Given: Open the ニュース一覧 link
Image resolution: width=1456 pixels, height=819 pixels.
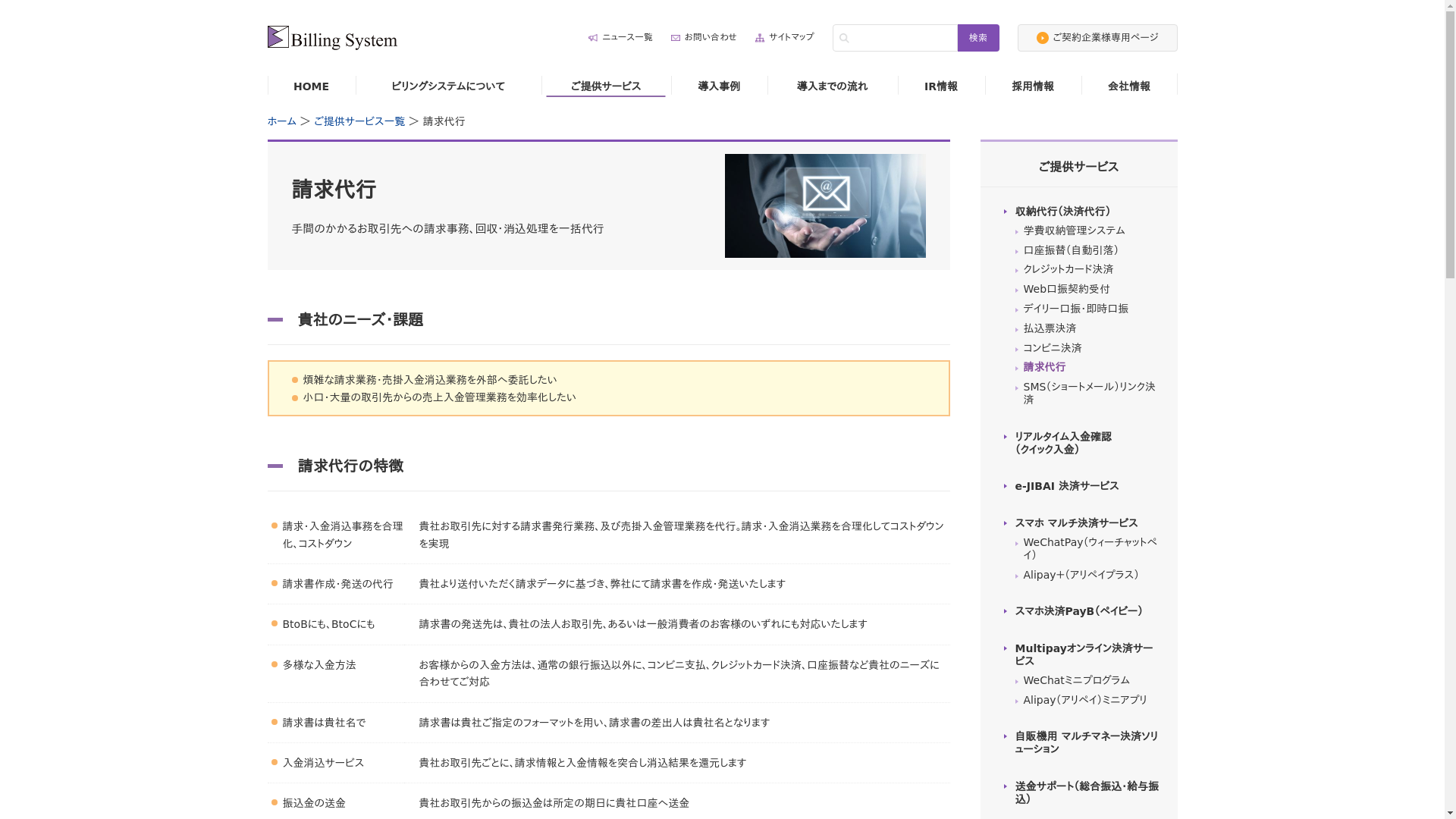Looking at the screenshot, I should click(x=627, y=37).
